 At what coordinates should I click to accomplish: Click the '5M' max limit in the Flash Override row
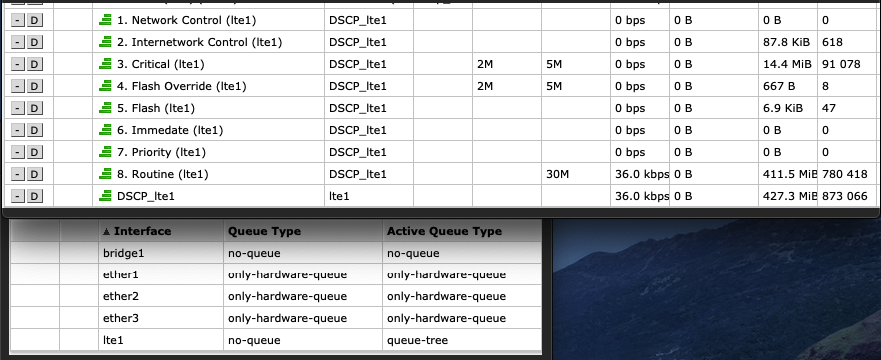pyautogui.click(x=554, y=86)
